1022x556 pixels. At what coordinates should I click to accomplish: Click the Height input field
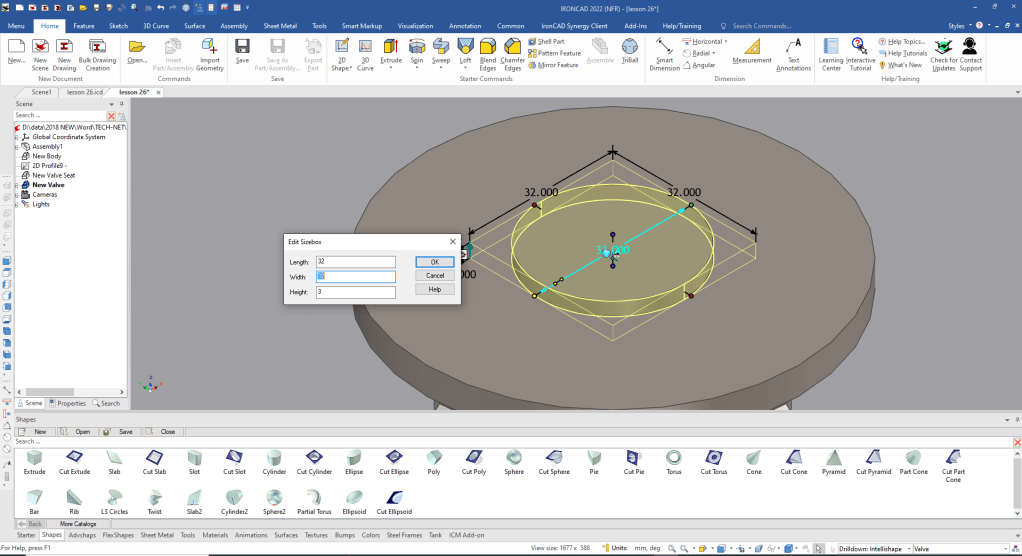(x=355, y=292)
